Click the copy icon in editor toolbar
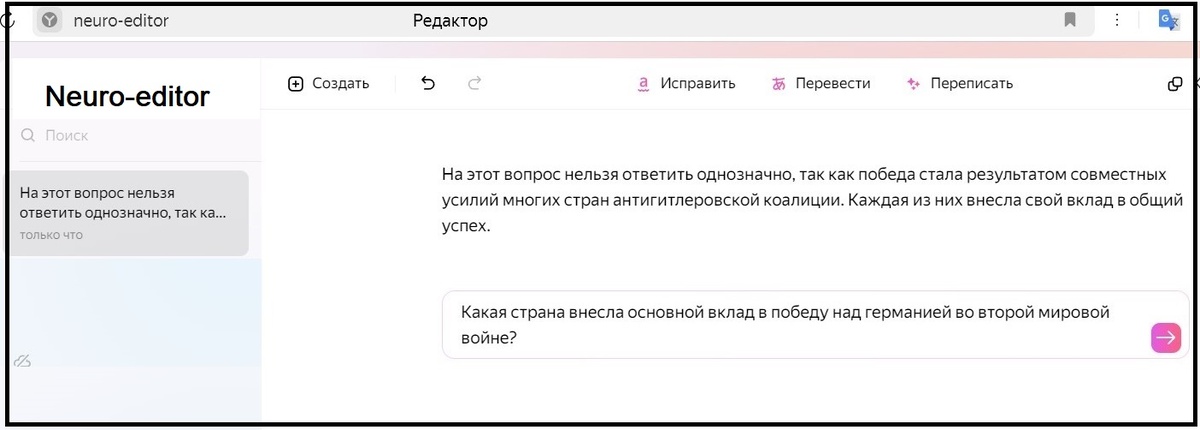This screenshot has height=430, width=1200. (1176, 84)
